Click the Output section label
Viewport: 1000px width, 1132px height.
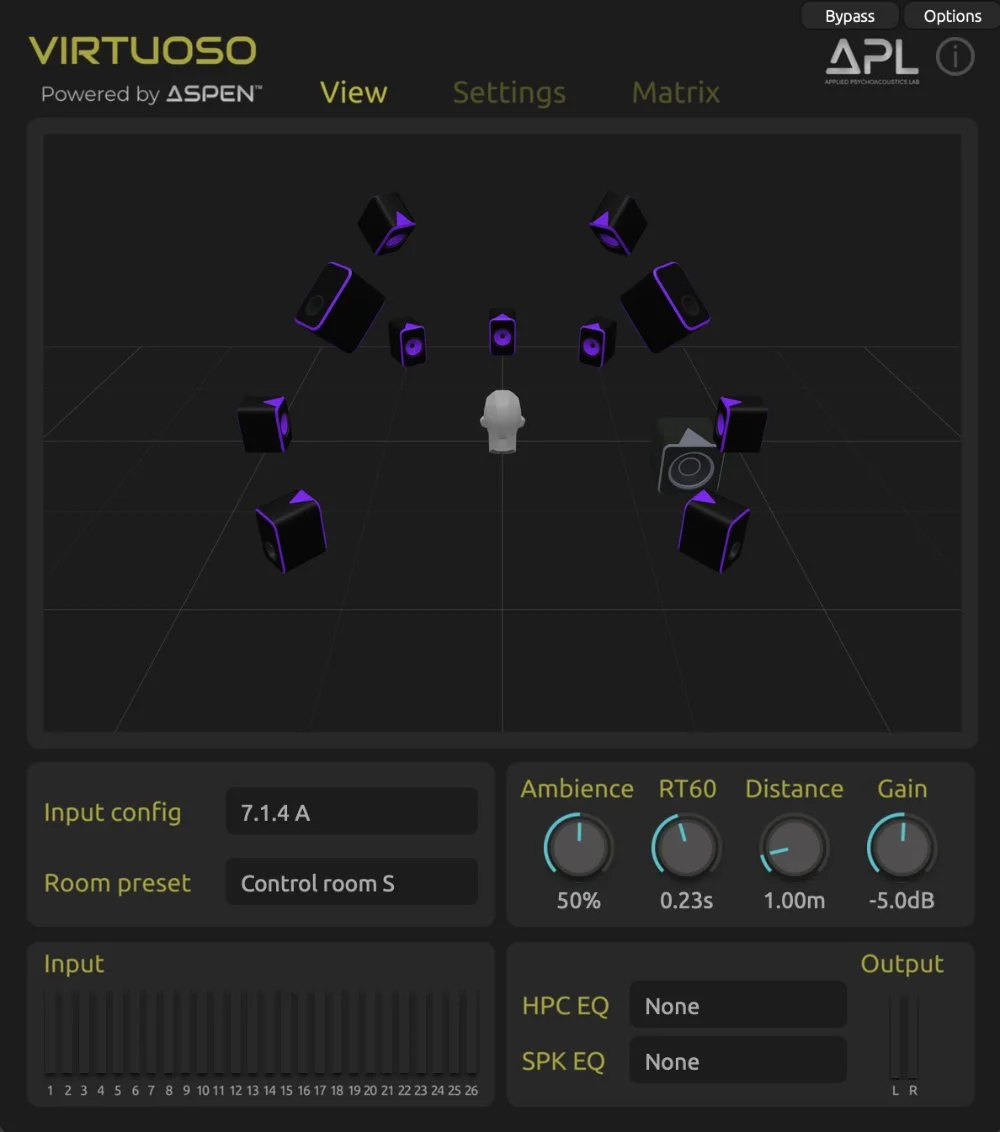click(902, 964)
